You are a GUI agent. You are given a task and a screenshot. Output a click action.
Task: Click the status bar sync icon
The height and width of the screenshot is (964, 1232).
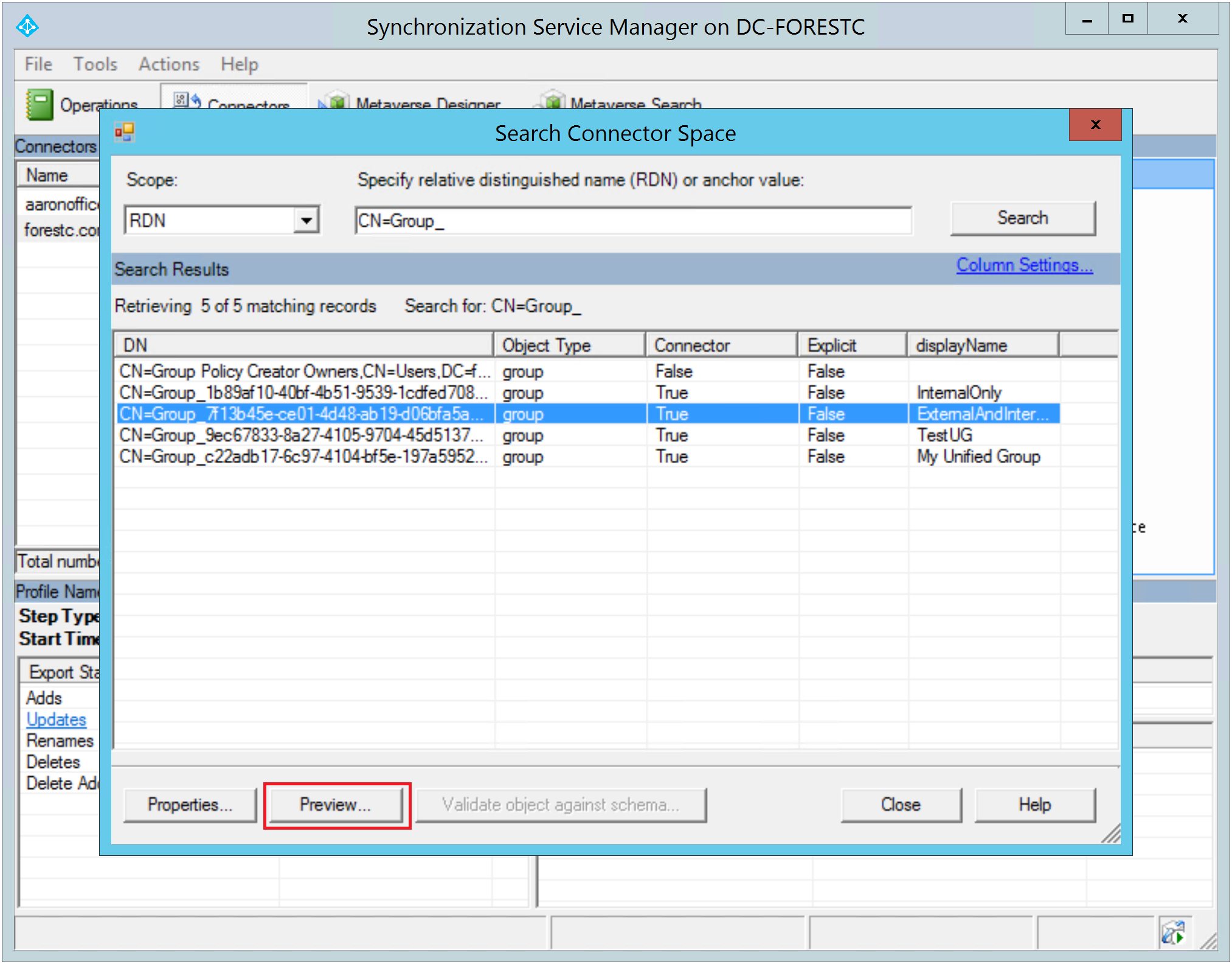(1172, 932)
